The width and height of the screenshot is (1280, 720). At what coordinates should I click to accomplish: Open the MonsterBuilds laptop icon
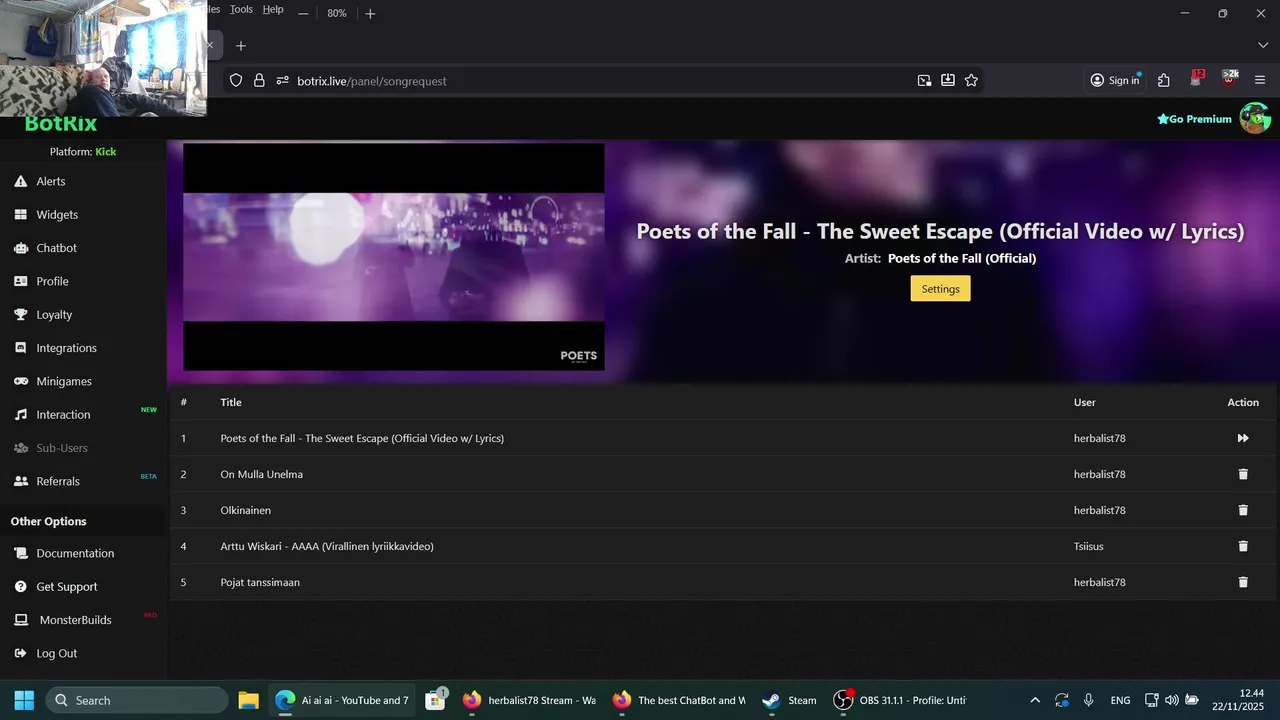point(20,620)
